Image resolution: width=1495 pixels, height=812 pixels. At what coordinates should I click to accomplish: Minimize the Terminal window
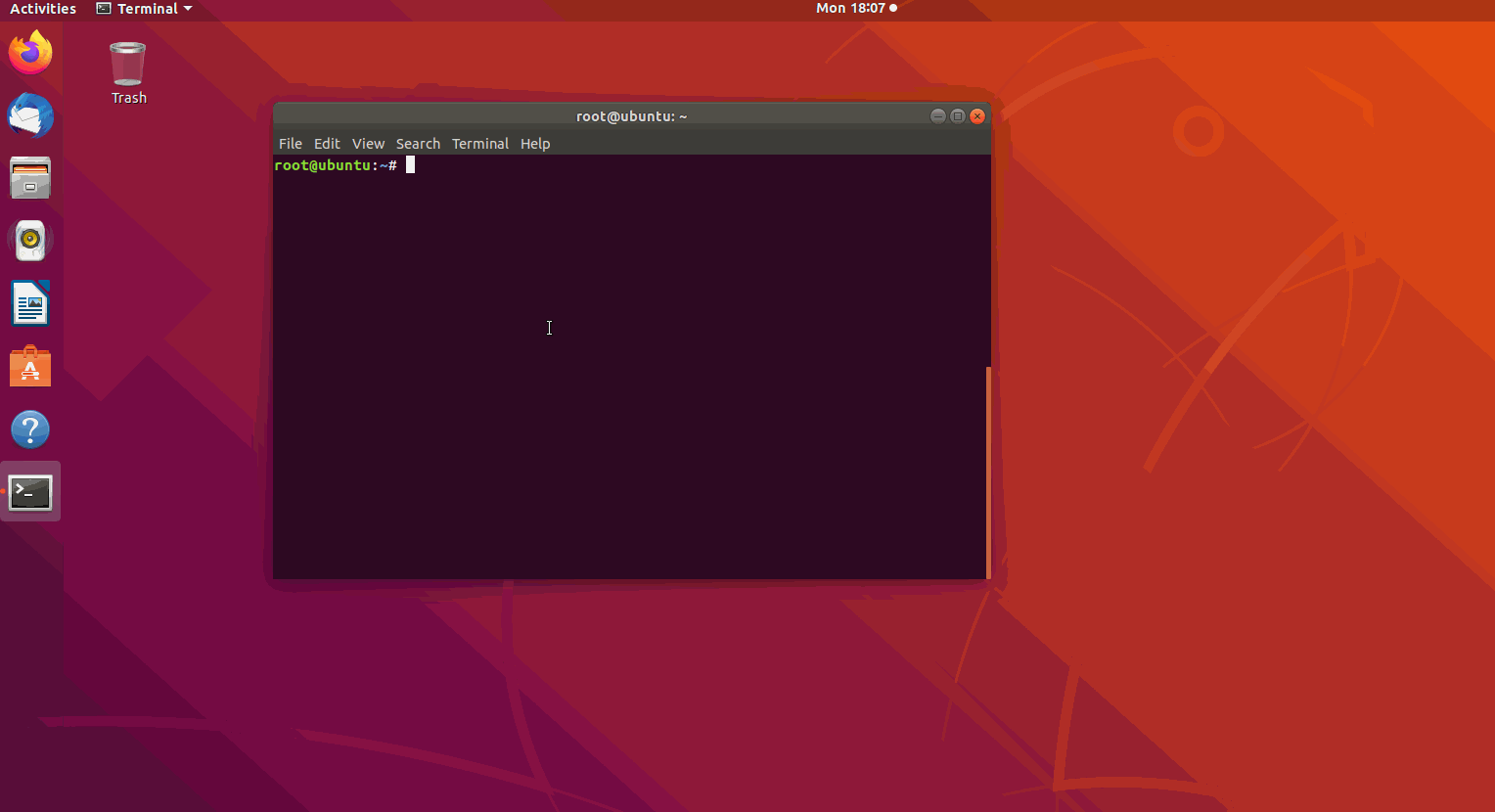click(937, 116)
